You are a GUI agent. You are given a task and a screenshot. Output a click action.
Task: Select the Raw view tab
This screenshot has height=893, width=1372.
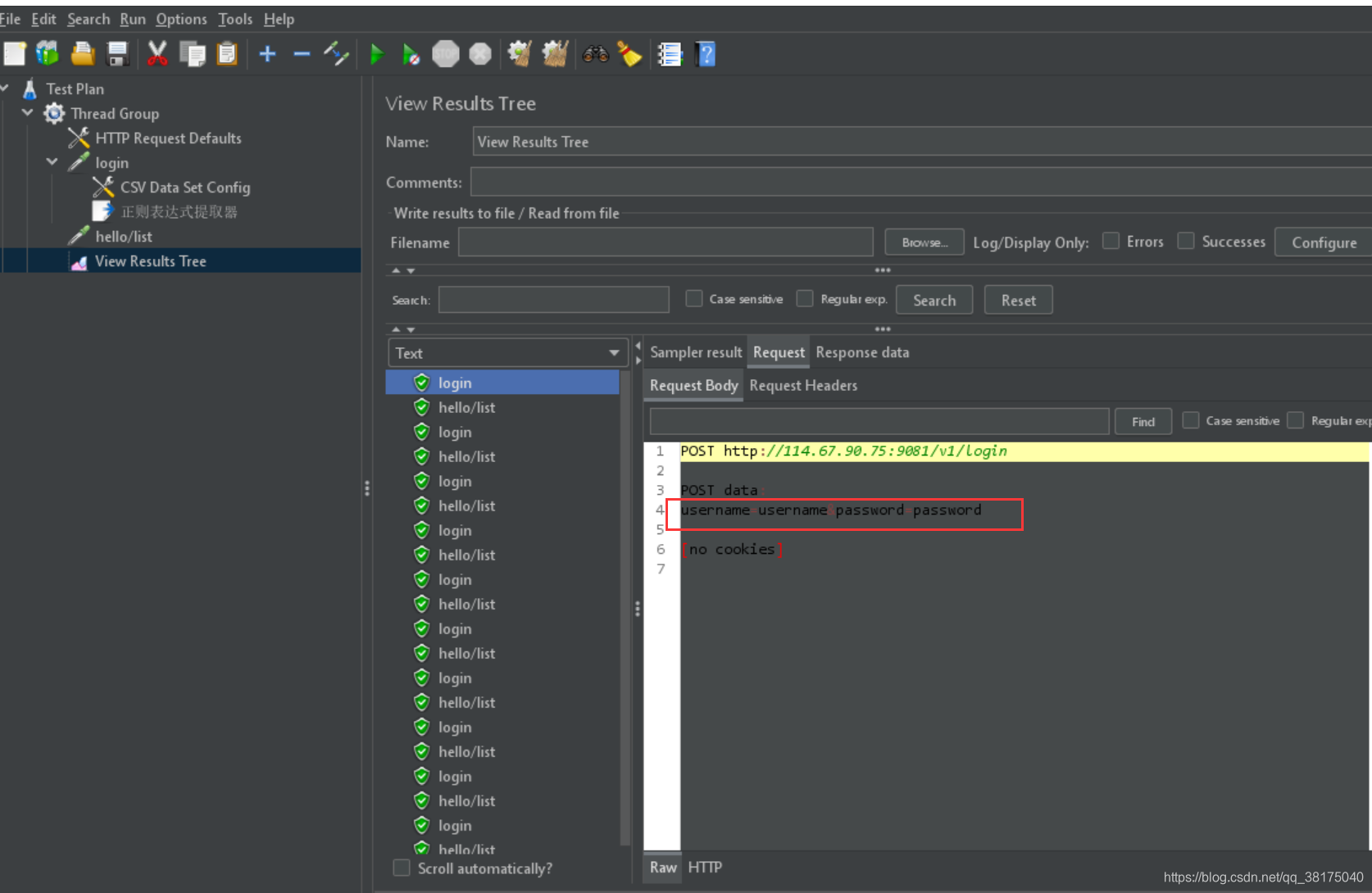[663, 867]
